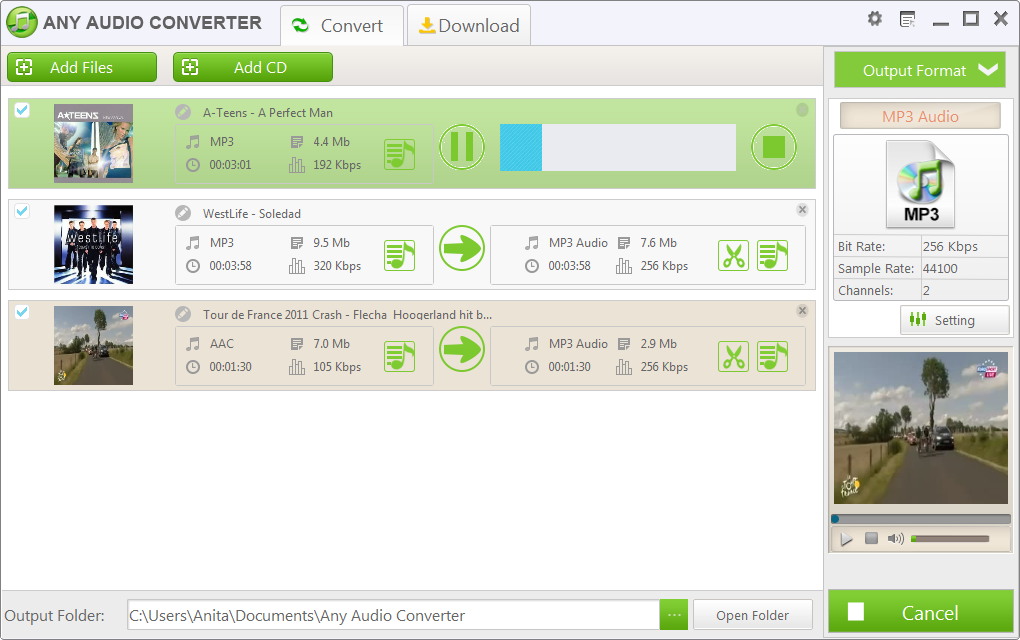Click the output folder path field

coord(390,614)
